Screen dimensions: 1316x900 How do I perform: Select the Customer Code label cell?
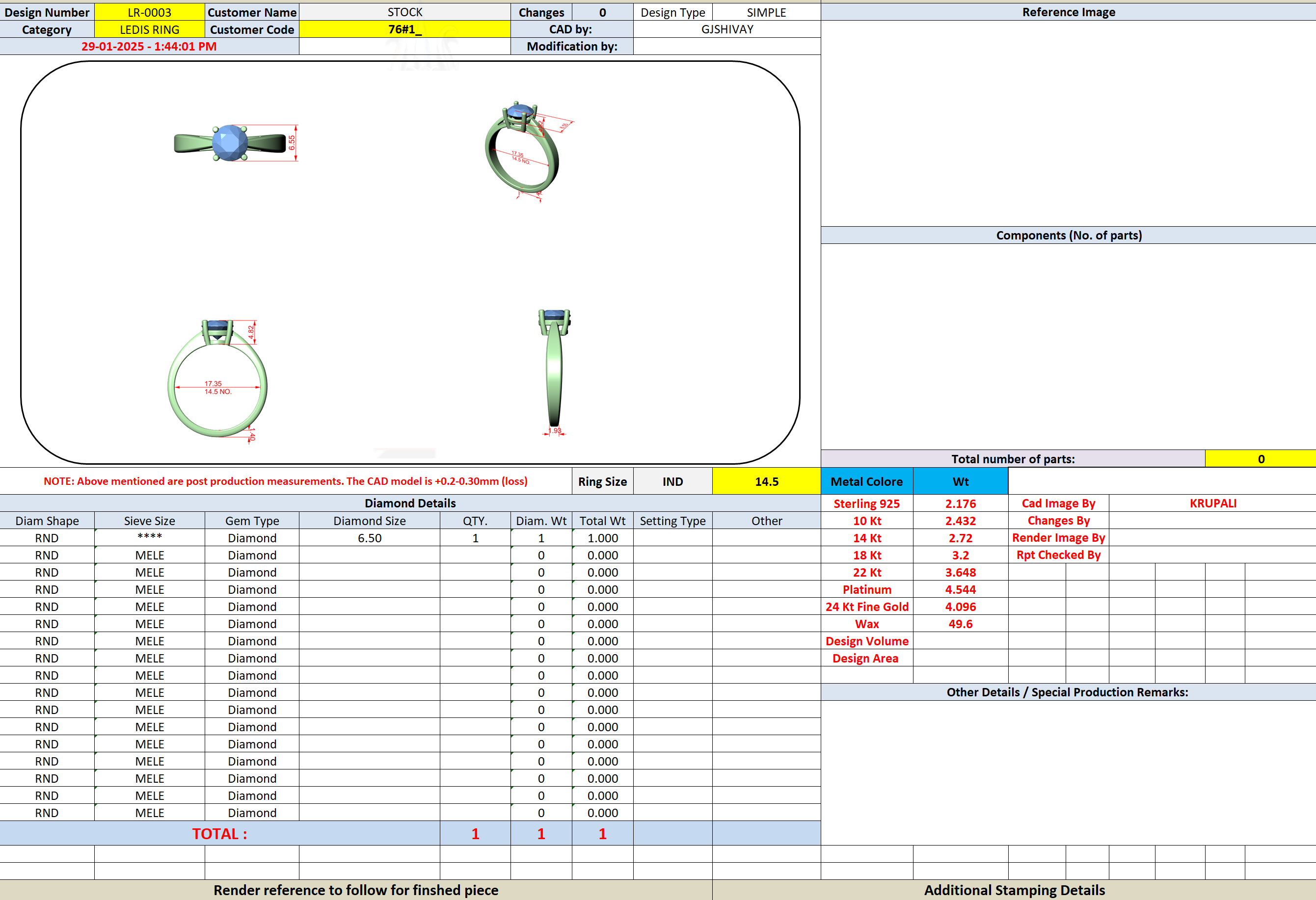[x=252, y=29]
